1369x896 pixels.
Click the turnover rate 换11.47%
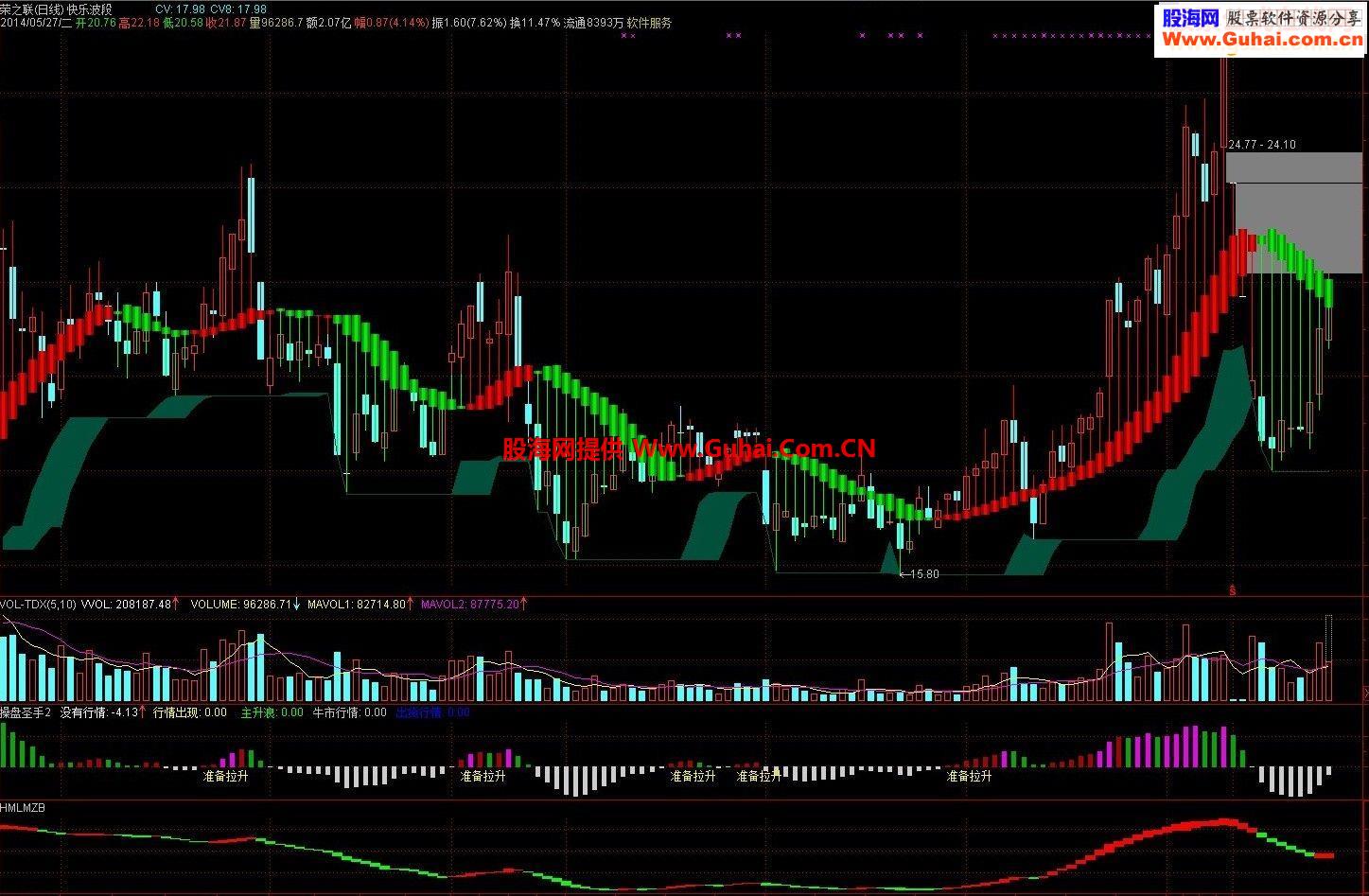click(x=535, y=22)
